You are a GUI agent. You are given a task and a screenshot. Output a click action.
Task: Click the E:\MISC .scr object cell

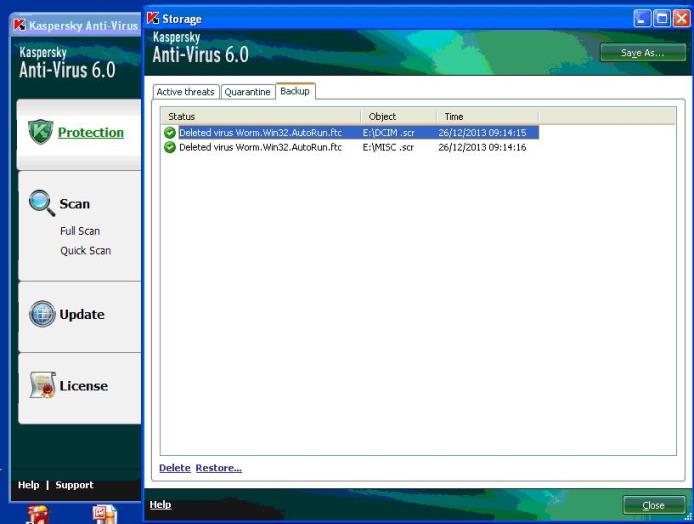pos(388,147)
